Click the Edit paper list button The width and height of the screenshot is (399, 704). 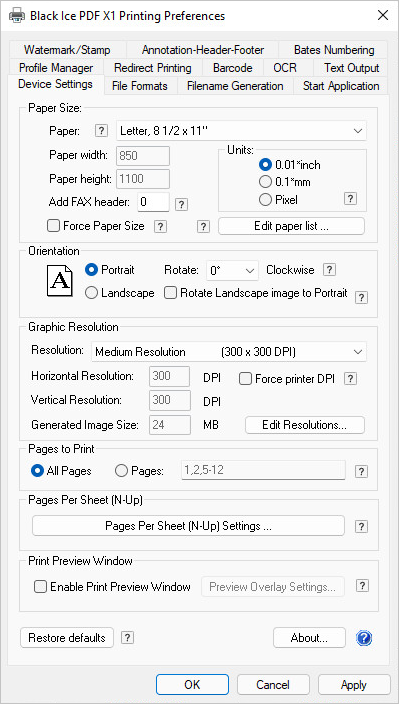291,226
